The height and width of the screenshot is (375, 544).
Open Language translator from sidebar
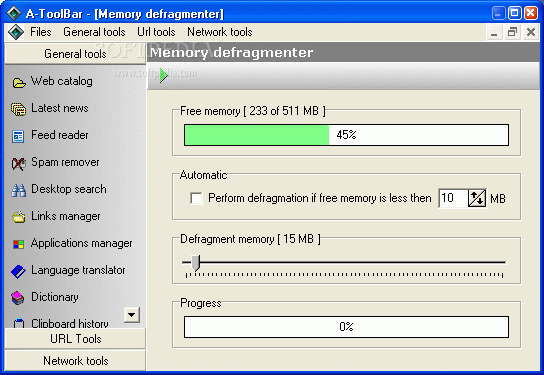(78, 270)
